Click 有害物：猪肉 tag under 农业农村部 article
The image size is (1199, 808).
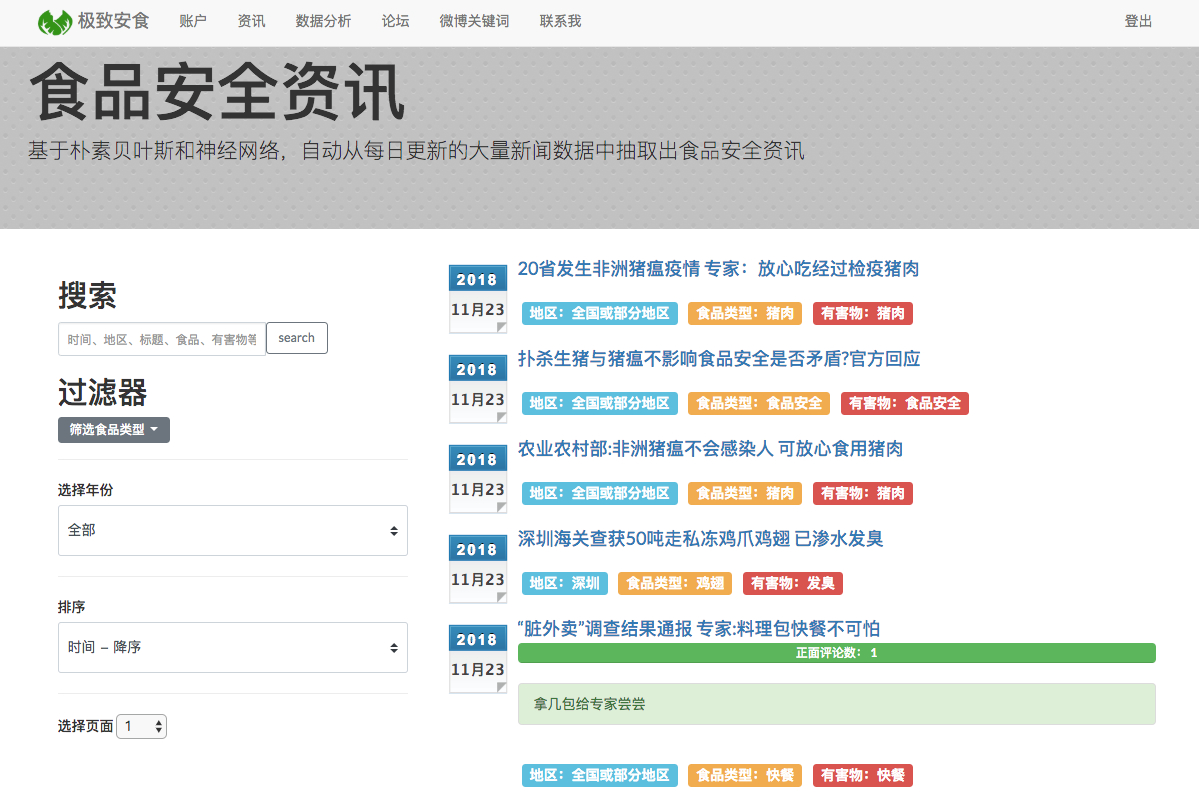pyautogui.click(x=863, y=494)
